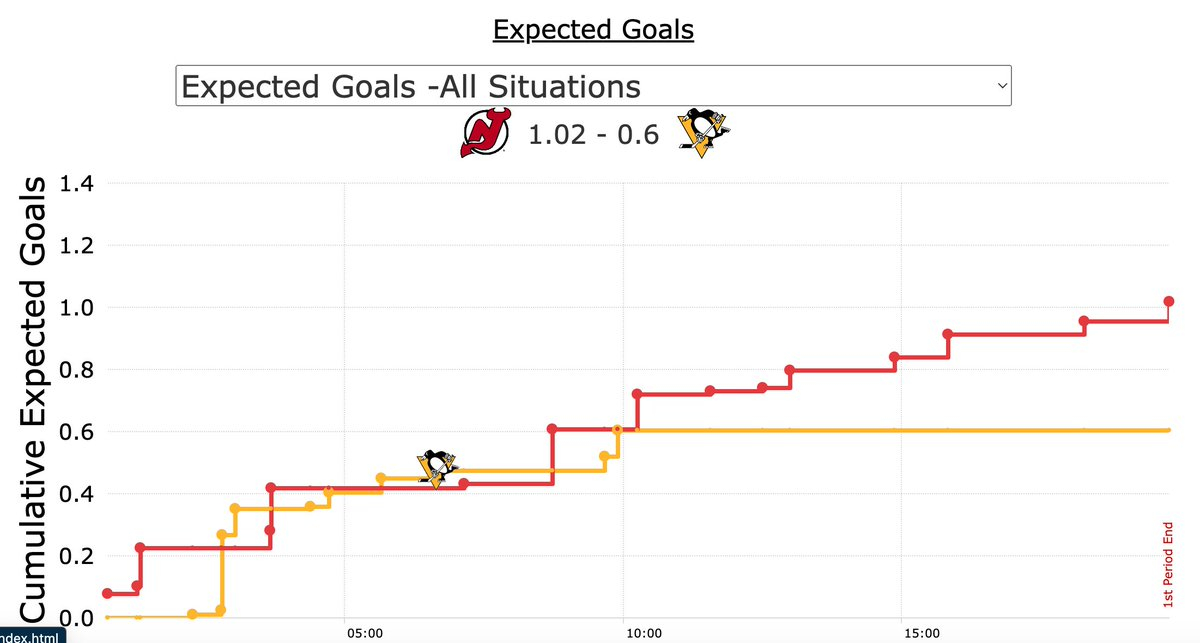Click the 05:00 time axis label
Viewport: 1200px width, 643px height.
pos(365,634)
